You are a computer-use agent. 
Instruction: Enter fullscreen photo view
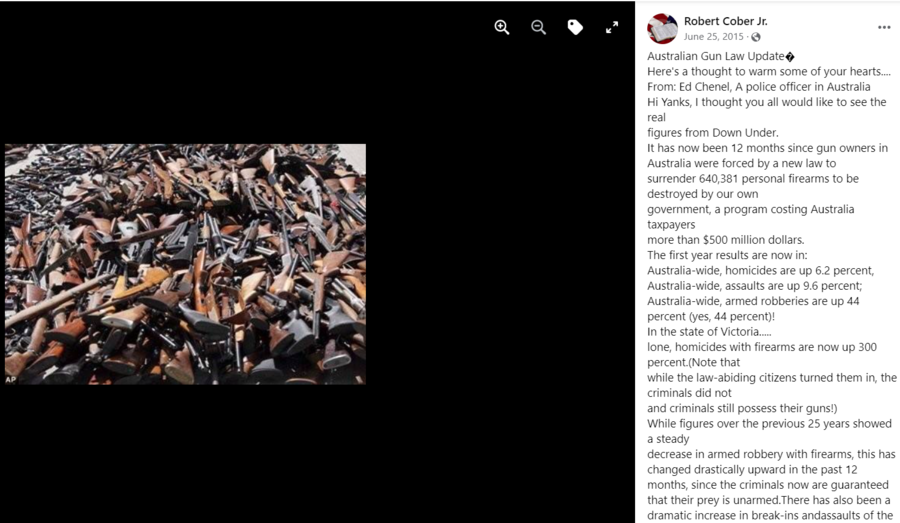(x=612, y=27)
